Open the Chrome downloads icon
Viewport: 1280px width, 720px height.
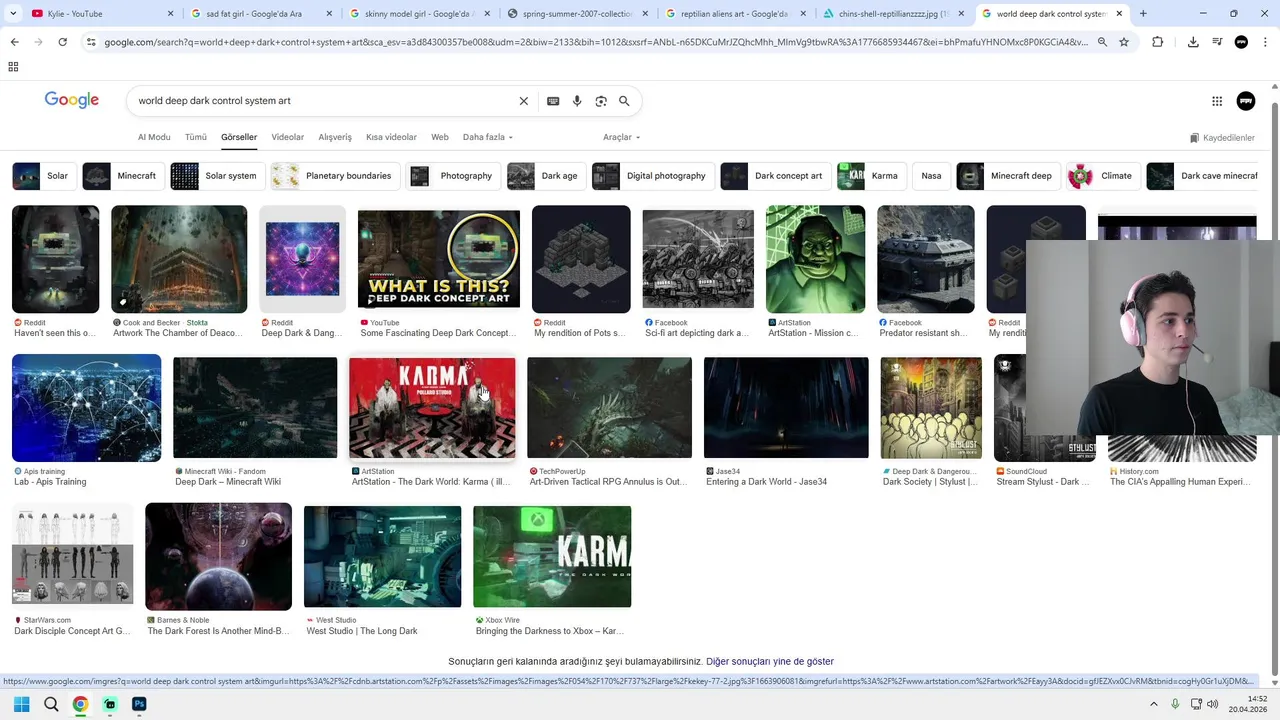coord(1193,42)
